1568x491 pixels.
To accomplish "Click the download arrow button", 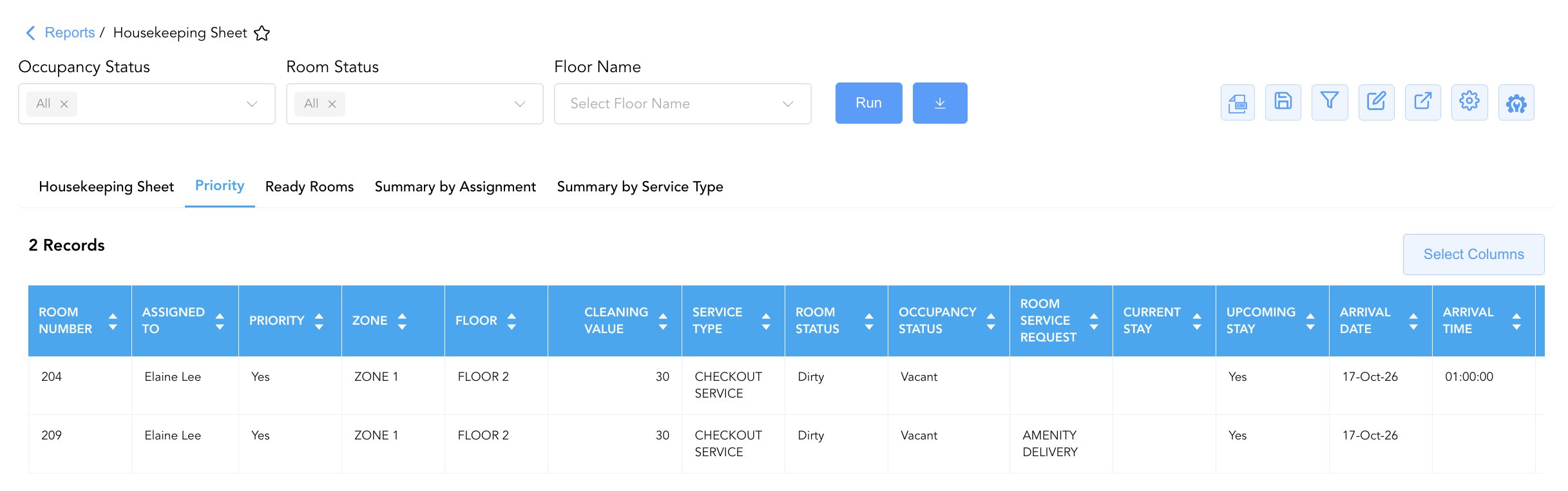I will pyautogui.click(x=940, y=103).
